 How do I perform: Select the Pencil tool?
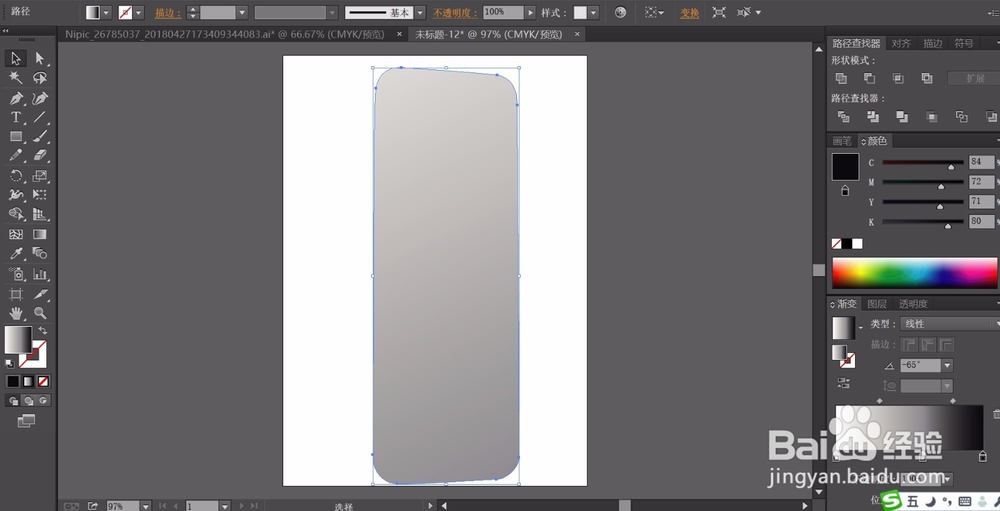(16, 155)
